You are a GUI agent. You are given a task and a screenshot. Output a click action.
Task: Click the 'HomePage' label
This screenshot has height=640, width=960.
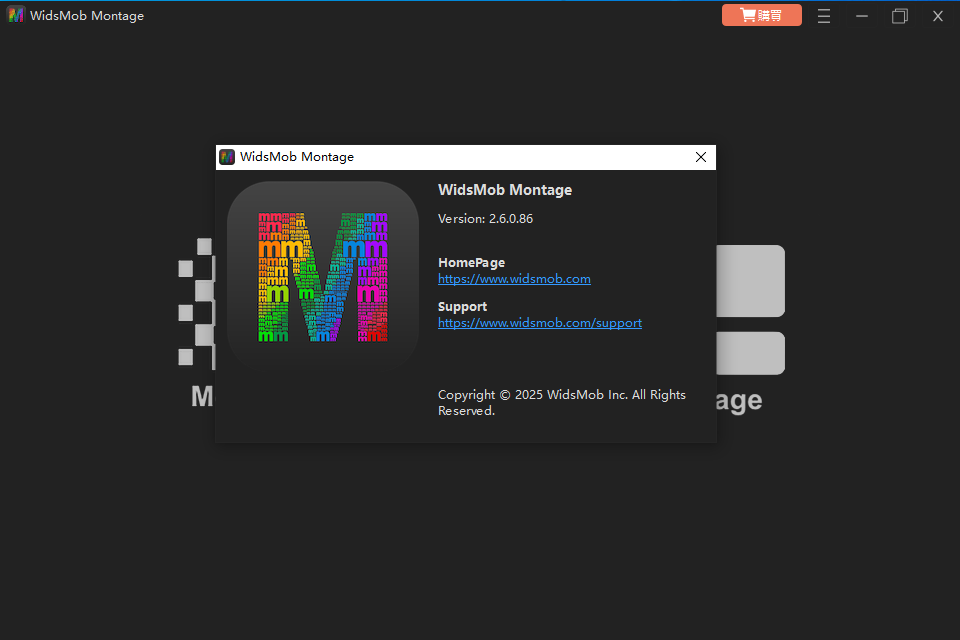click(471, 263)
